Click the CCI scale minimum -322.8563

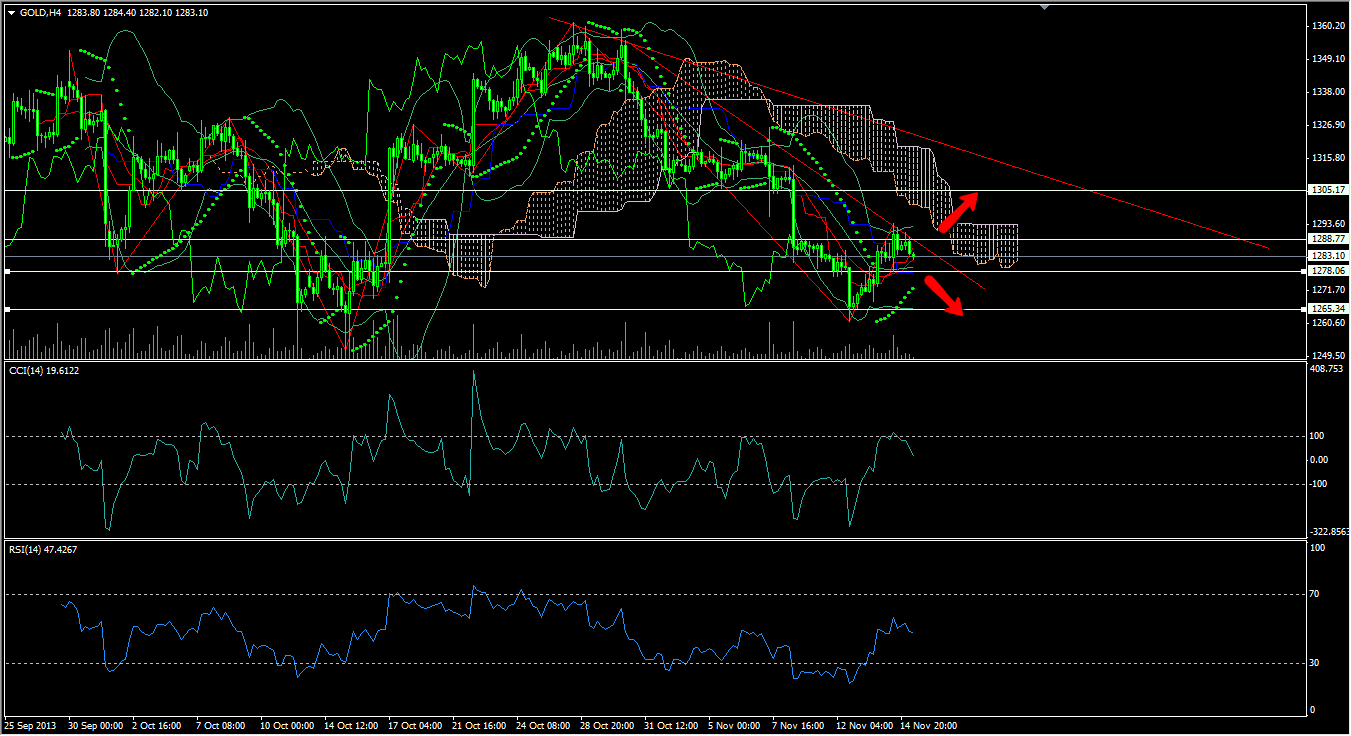pyautogui.click(x=1330, y=532)
